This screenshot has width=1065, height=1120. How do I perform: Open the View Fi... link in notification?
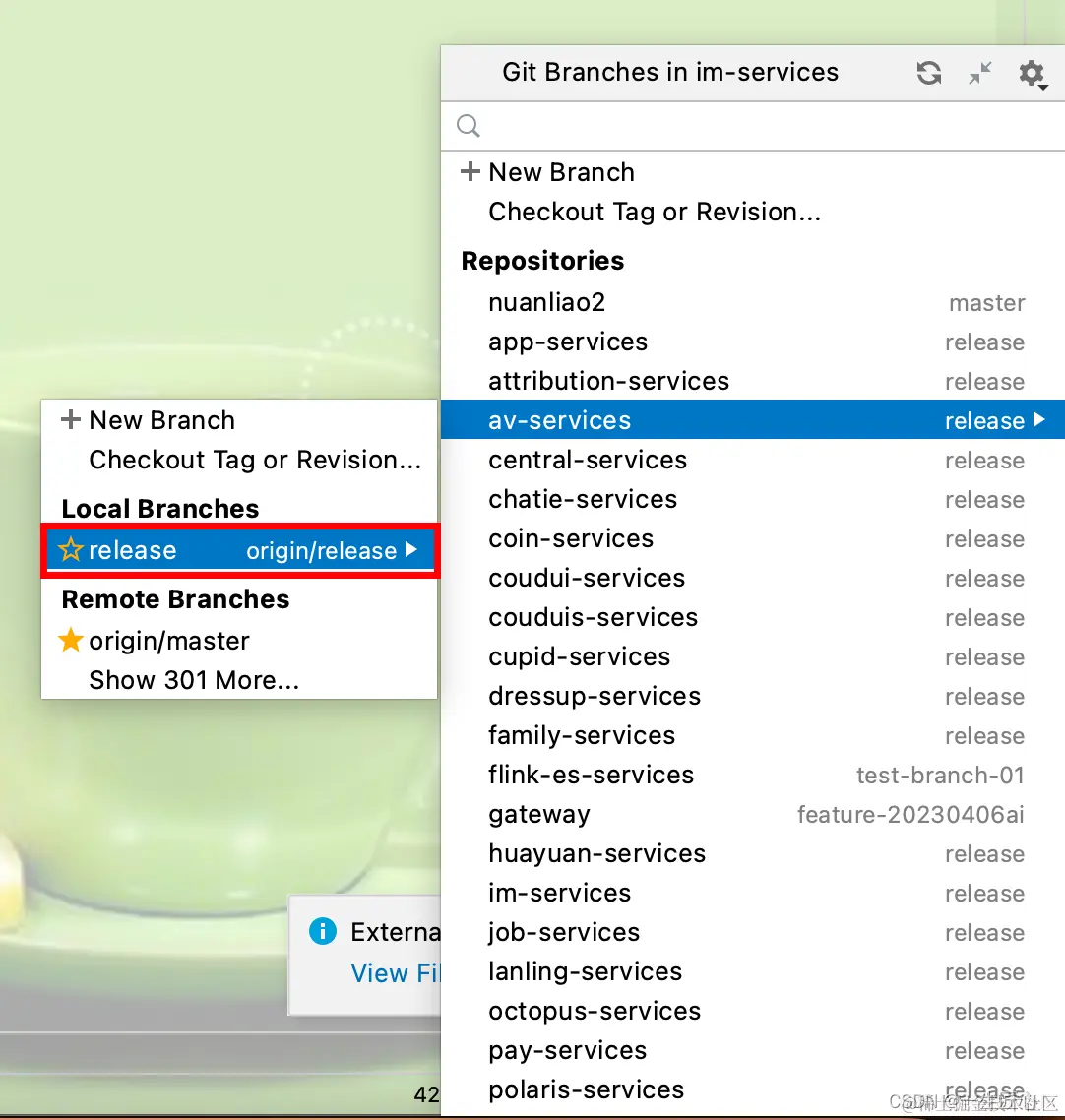[x=395, y=972]
